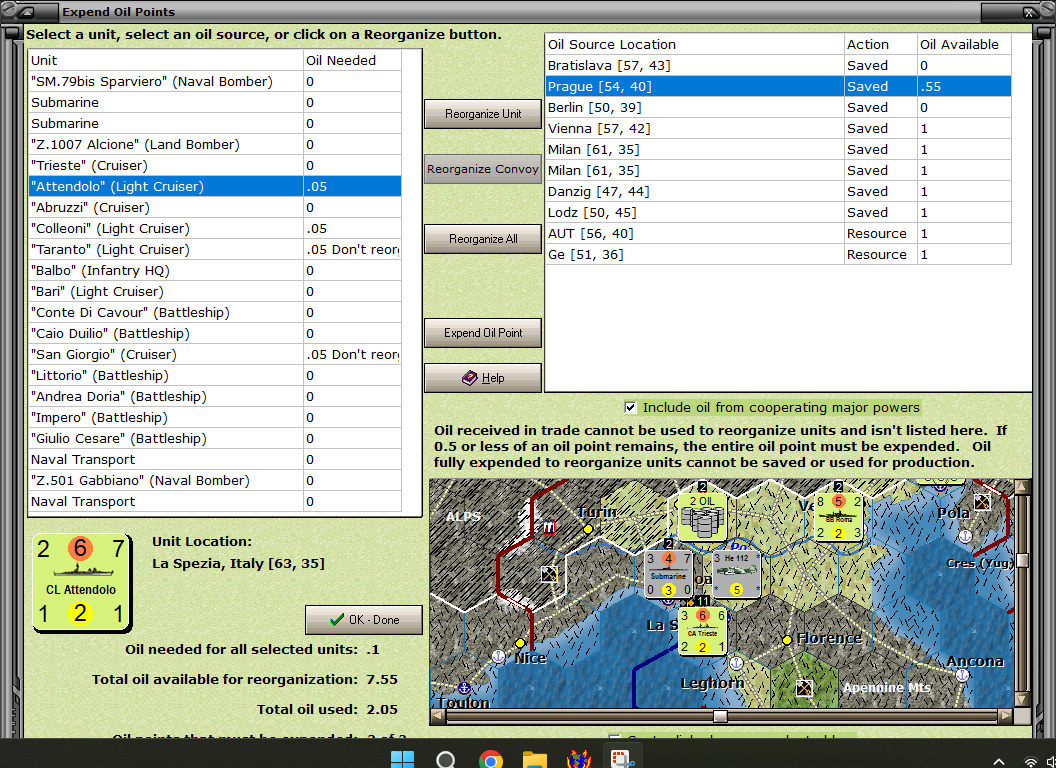Click Expend Oil Point button
The image size is (1056, 768).
(483, 333)
